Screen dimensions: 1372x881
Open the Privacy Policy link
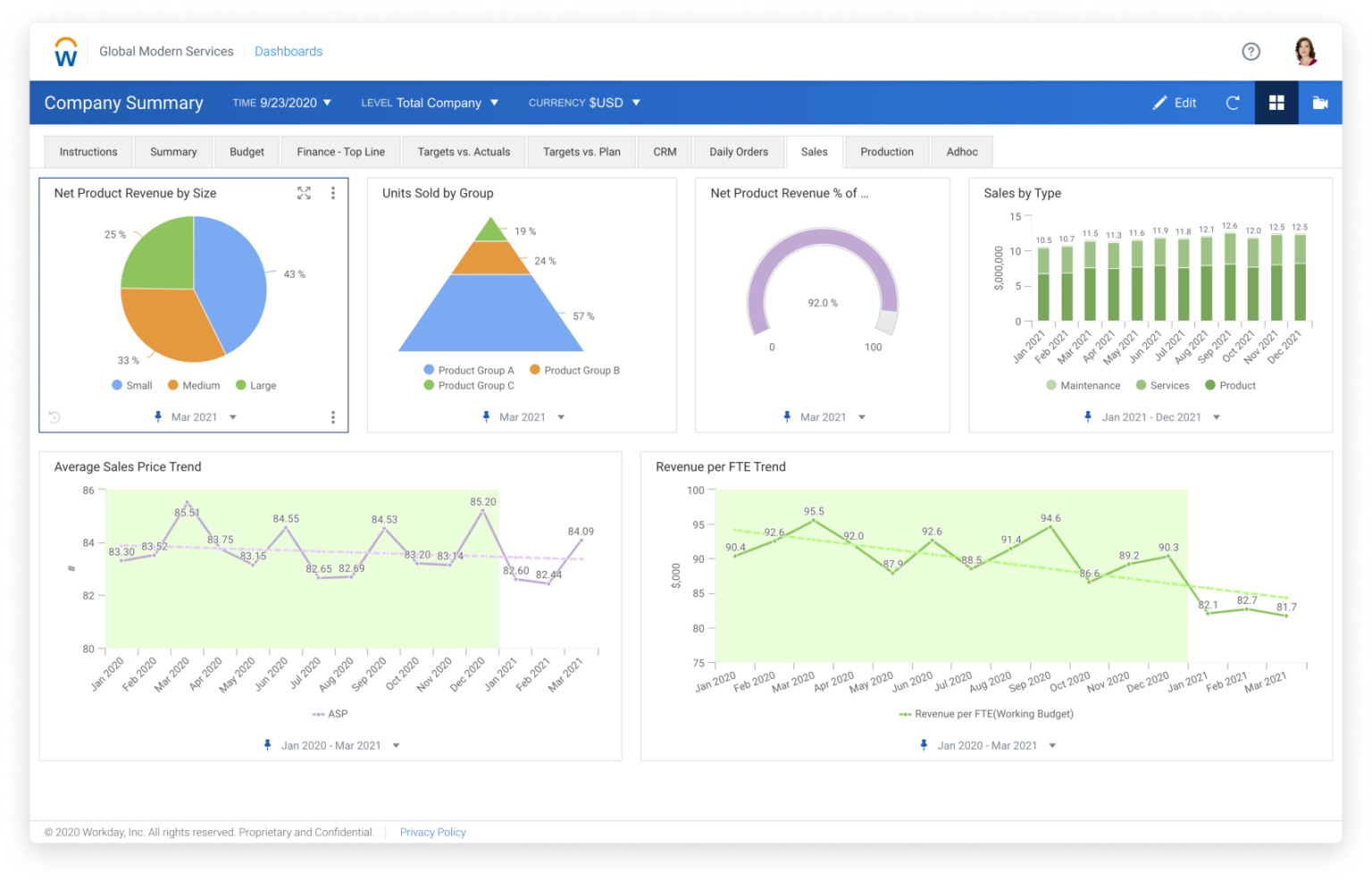coord(432,832)
